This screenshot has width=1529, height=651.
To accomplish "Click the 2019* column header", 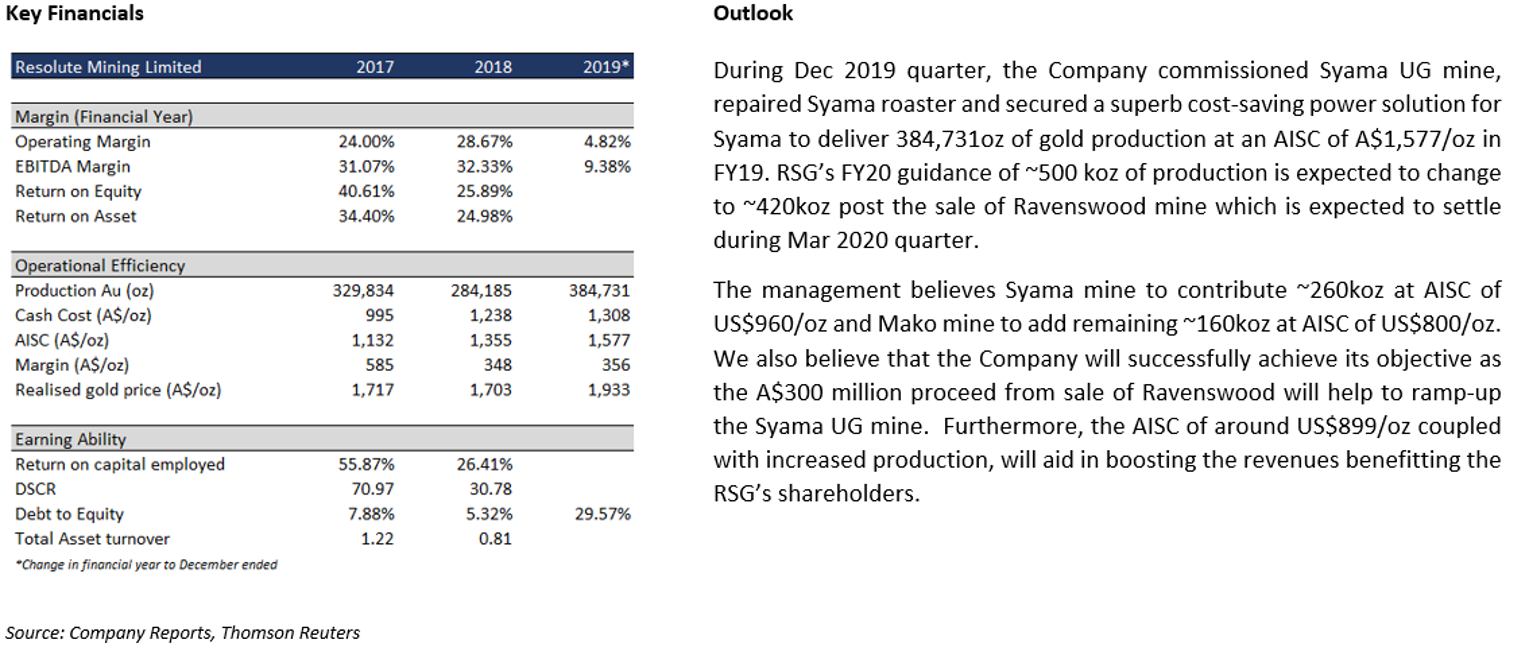I will click(606, 67).
